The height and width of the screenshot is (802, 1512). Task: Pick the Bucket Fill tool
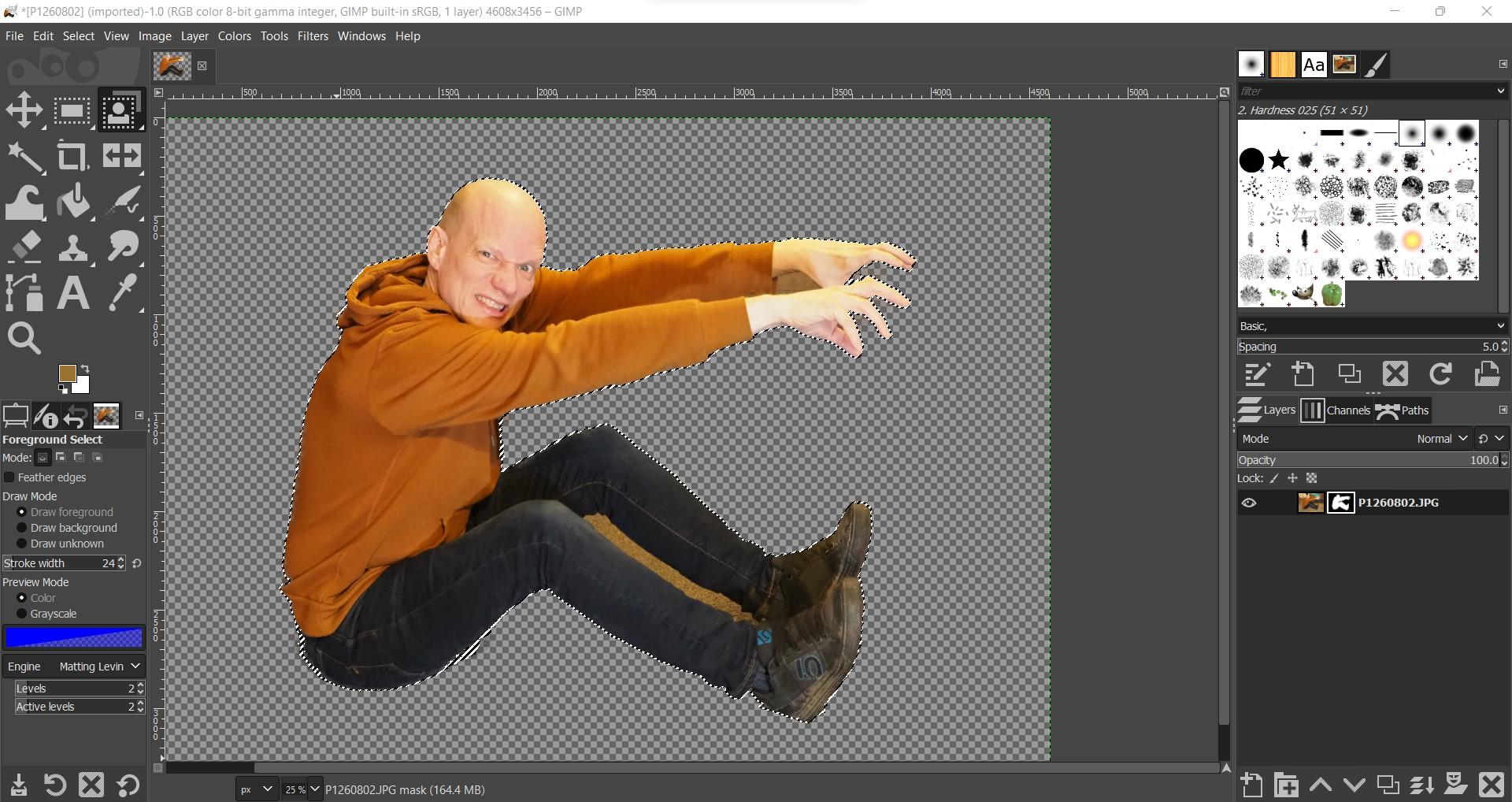tap(72, 201)
